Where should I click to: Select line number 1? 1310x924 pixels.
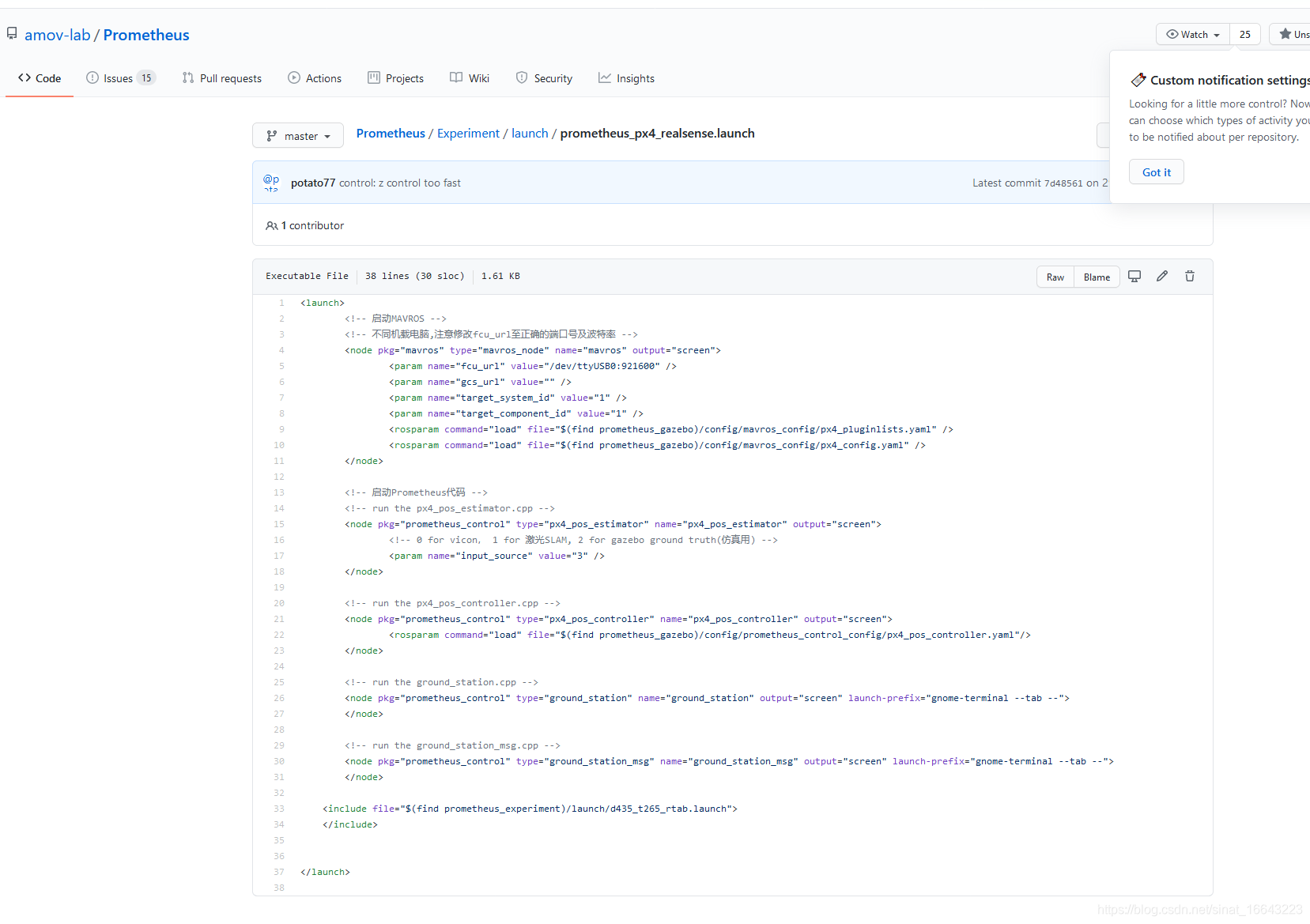(281, 303)
